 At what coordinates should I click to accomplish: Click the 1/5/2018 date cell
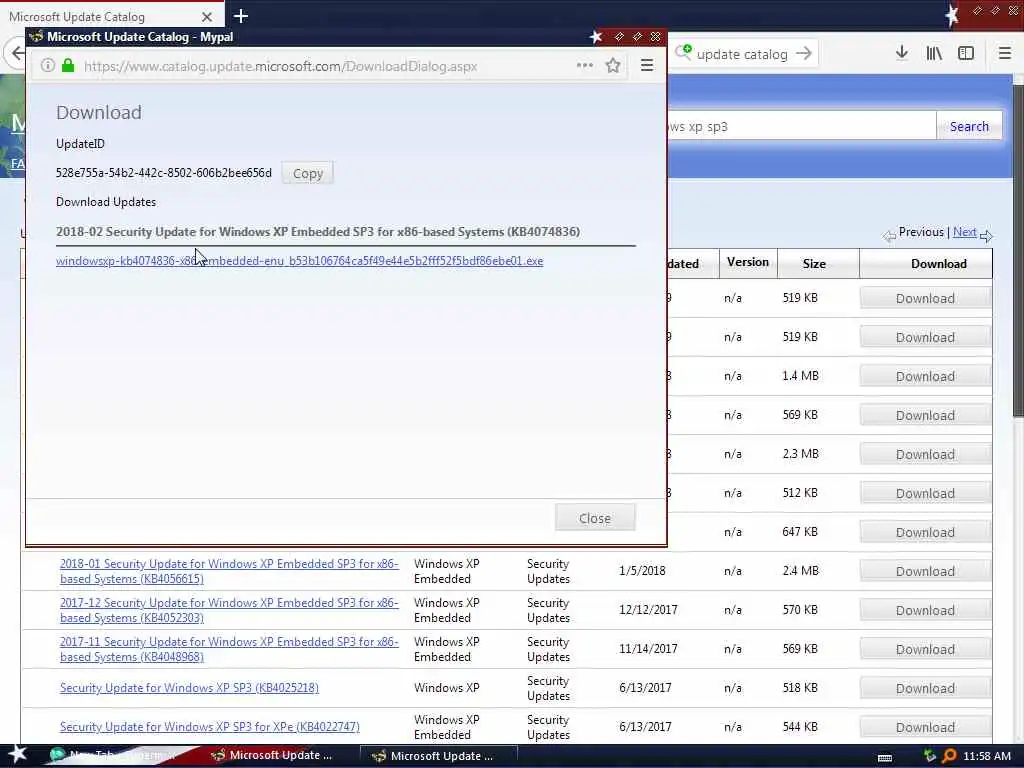pos(642,571)
